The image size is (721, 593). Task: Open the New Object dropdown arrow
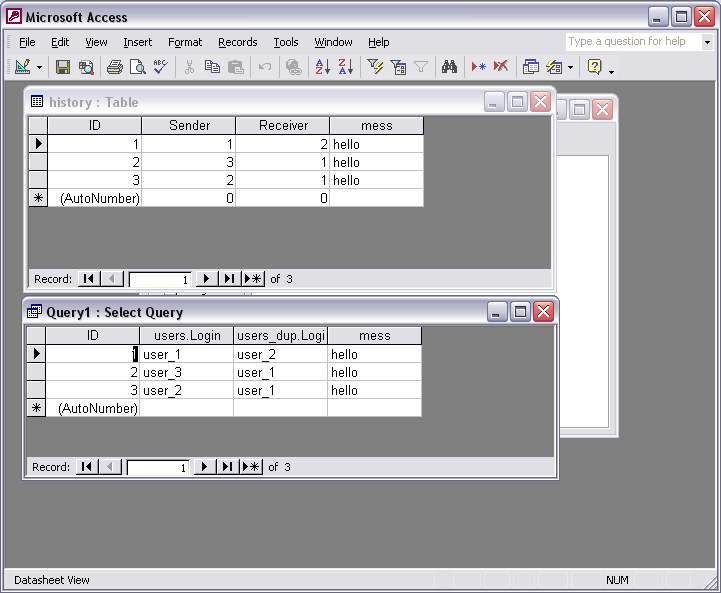pos(570,67)
